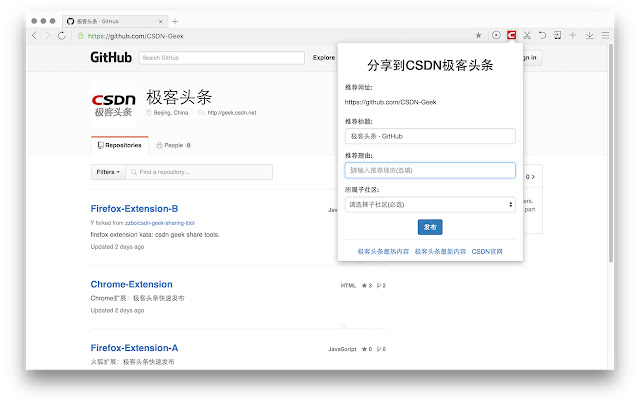Open the Filters dropdown
The image size is (640, 400).
(108, 172)
